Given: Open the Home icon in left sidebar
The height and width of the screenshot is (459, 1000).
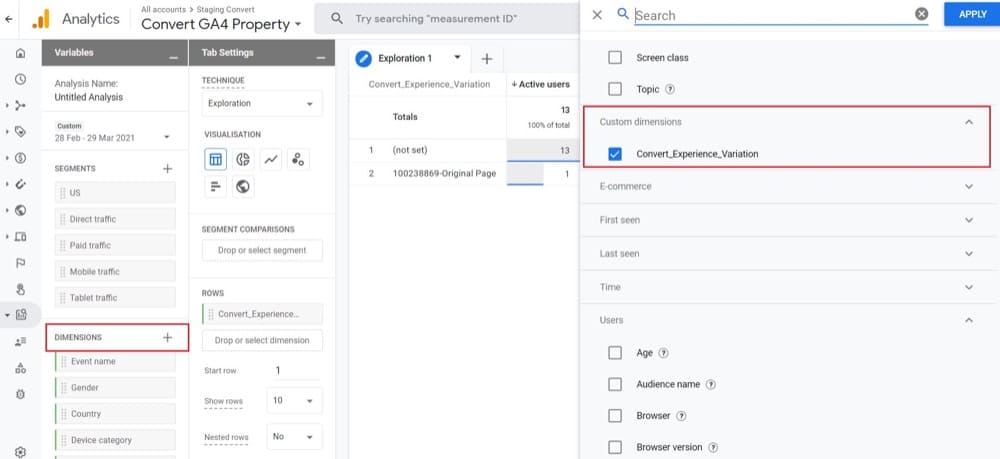Looking at the screenshot, I should coord(20,52).
